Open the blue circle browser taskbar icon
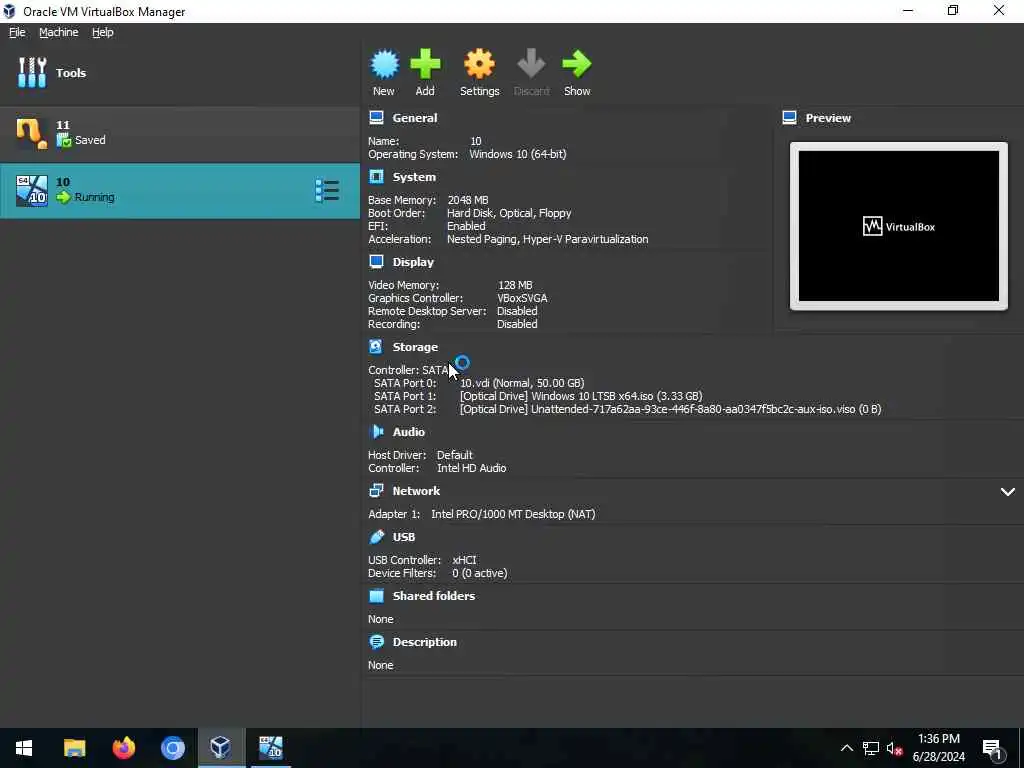Image resolution: width=1024 pixels, height=768 pixels. 172,748
